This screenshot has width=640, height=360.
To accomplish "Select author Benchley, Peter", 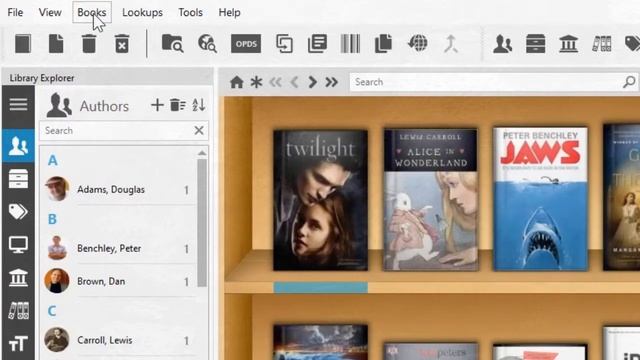I will [118, 248].
